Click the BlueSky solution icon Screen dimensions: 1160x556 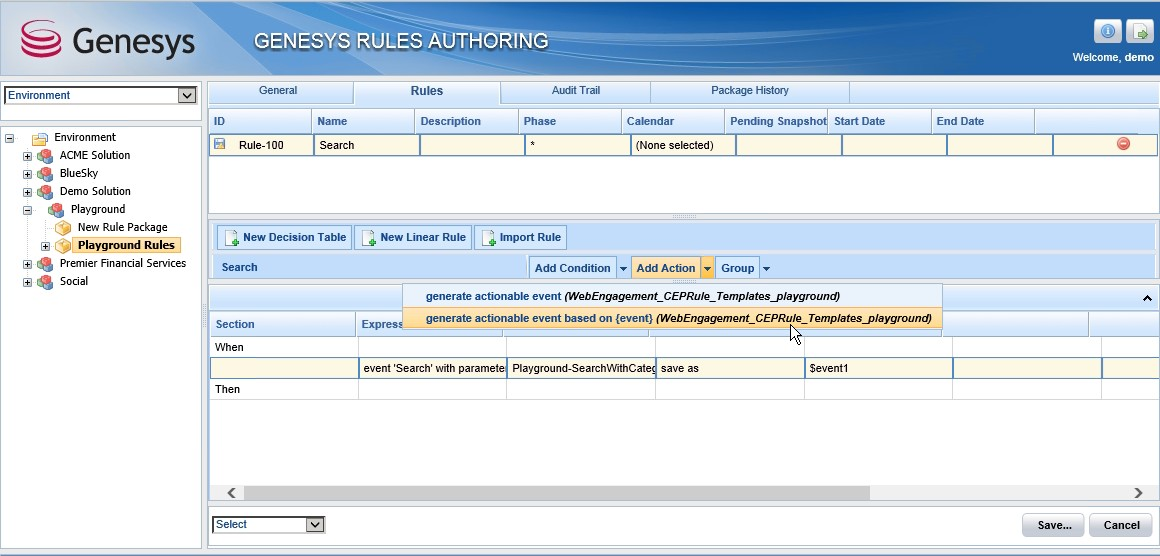click(45, 174)
